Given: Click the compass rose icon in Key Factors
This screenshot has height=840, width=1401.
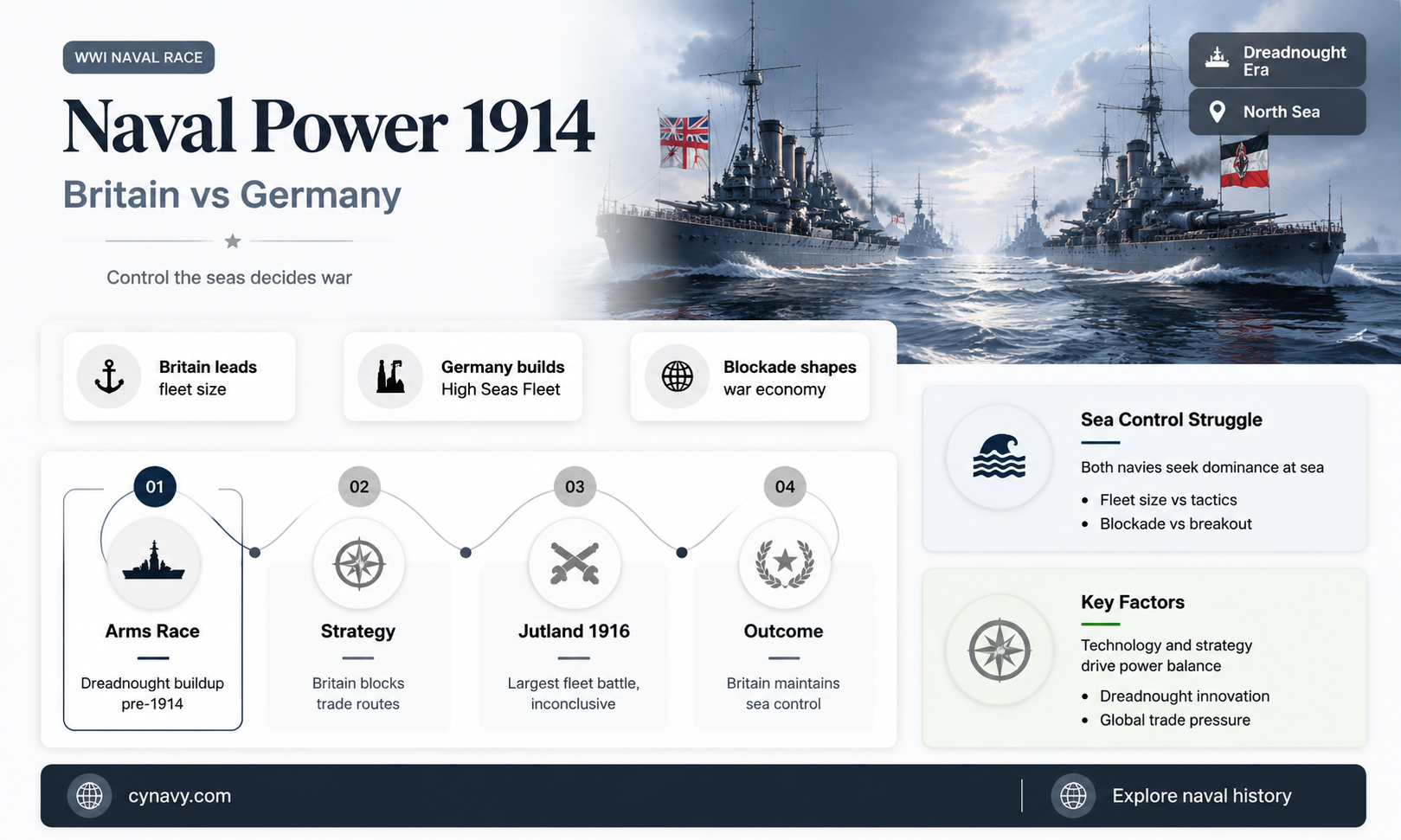Looking at the screenshot, I should 999,651.
